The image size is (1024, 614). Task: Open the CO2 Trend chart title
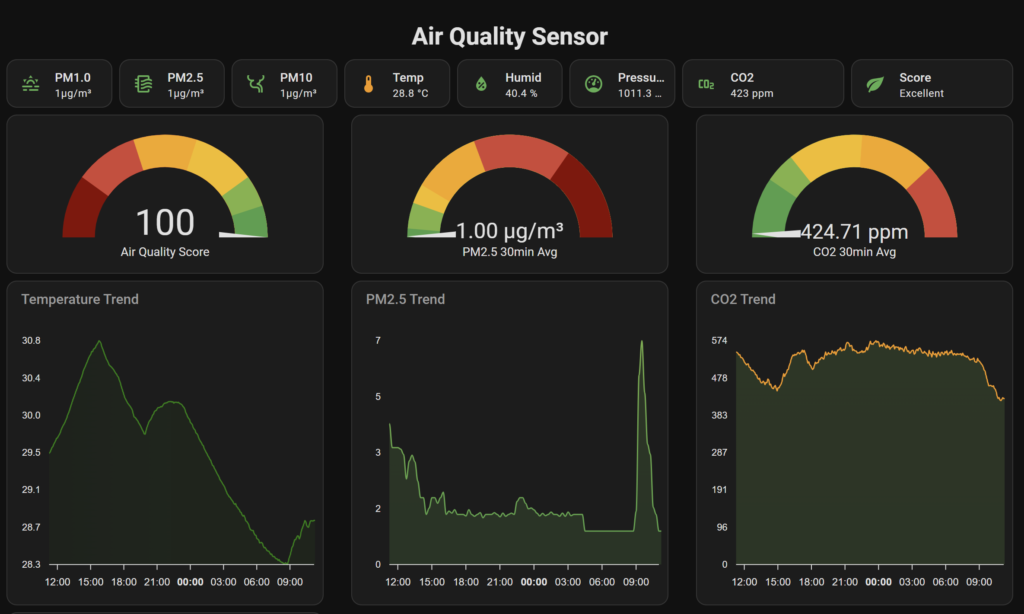(743, 299)
